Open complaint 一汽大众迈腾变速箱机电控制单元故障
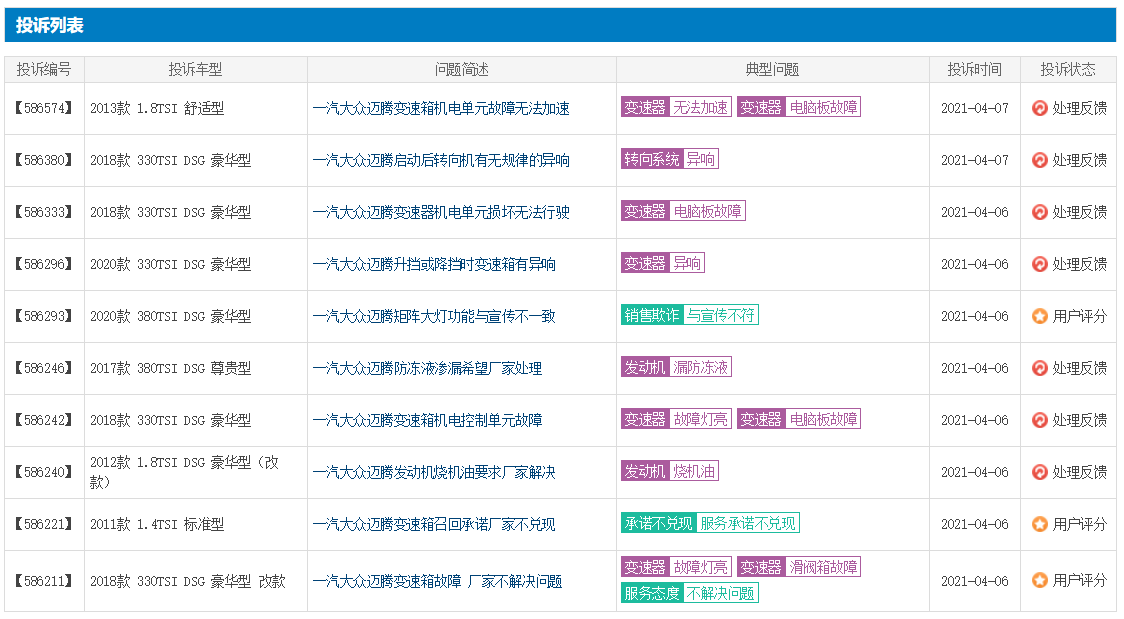 427,420
